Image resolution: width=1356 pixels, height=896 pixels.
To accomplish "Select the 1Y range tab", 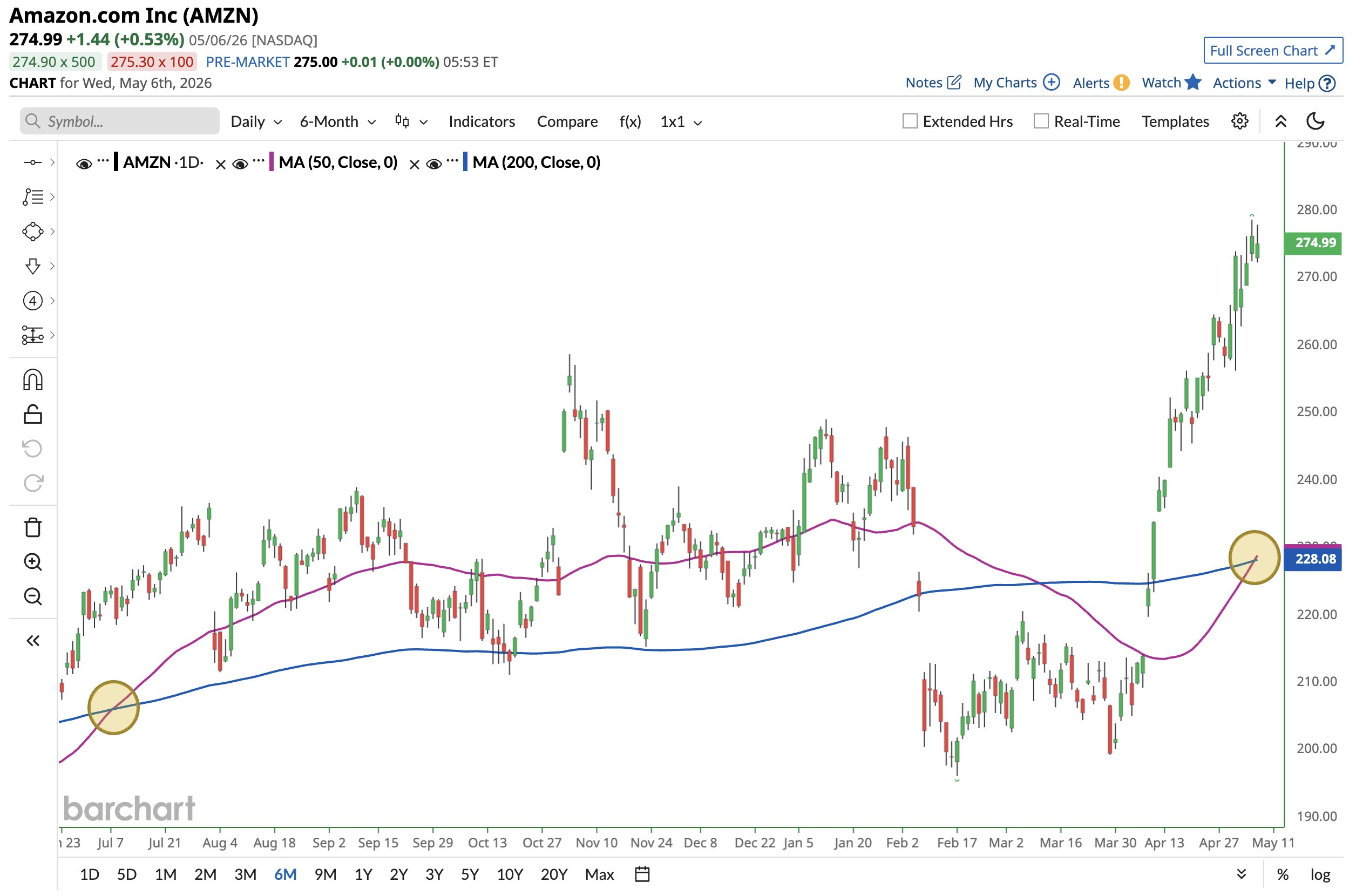I will (363, 874).
